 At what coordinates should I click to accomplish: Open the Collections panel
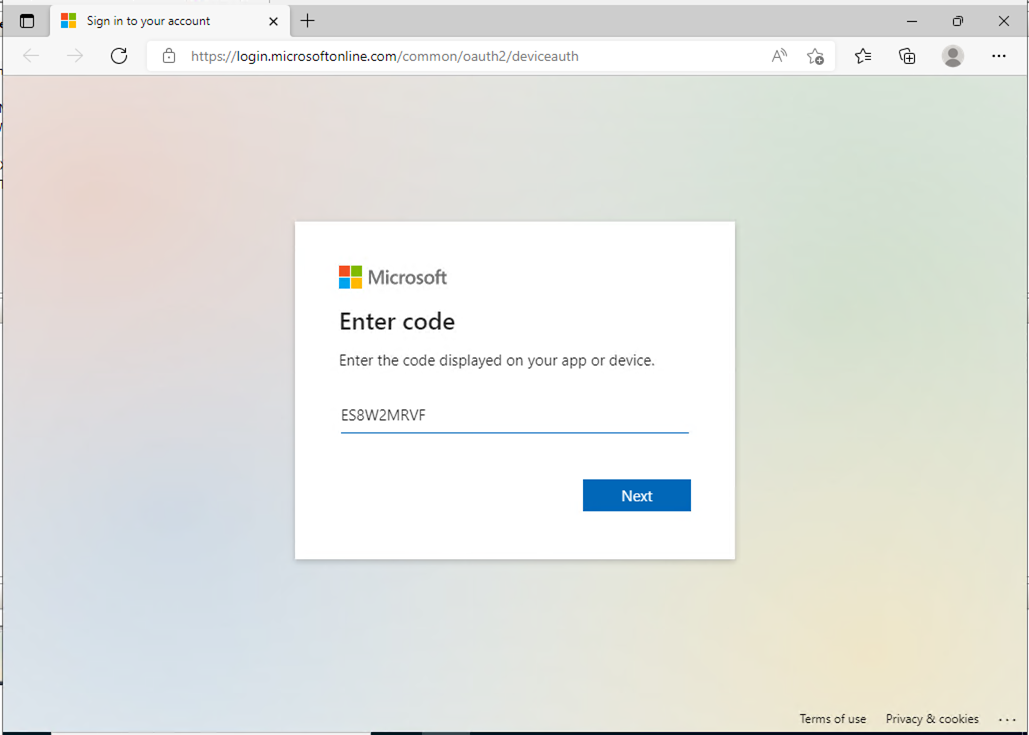(907, 56)
